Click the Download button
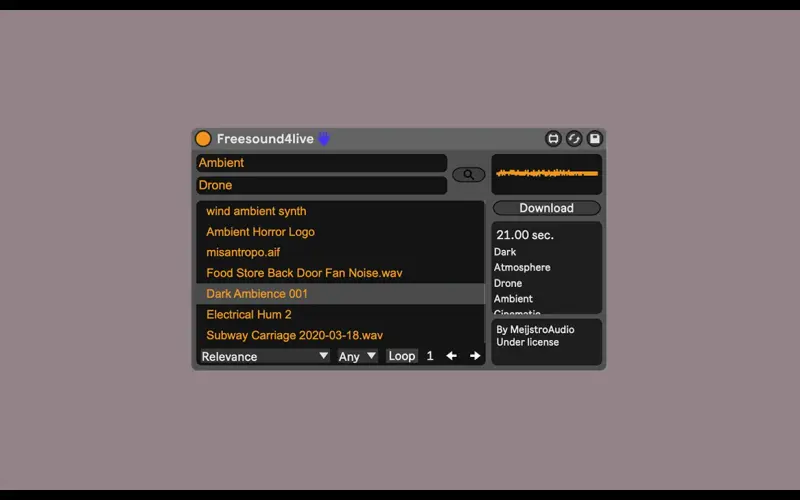This screenshot has height=500, width=800. pos(546,208)
